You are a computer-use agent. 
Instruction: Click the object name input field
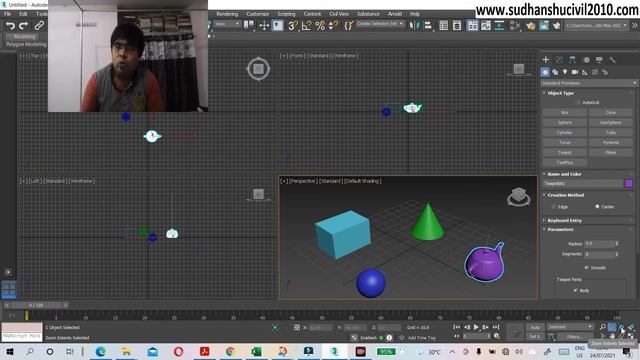(582, 184)
